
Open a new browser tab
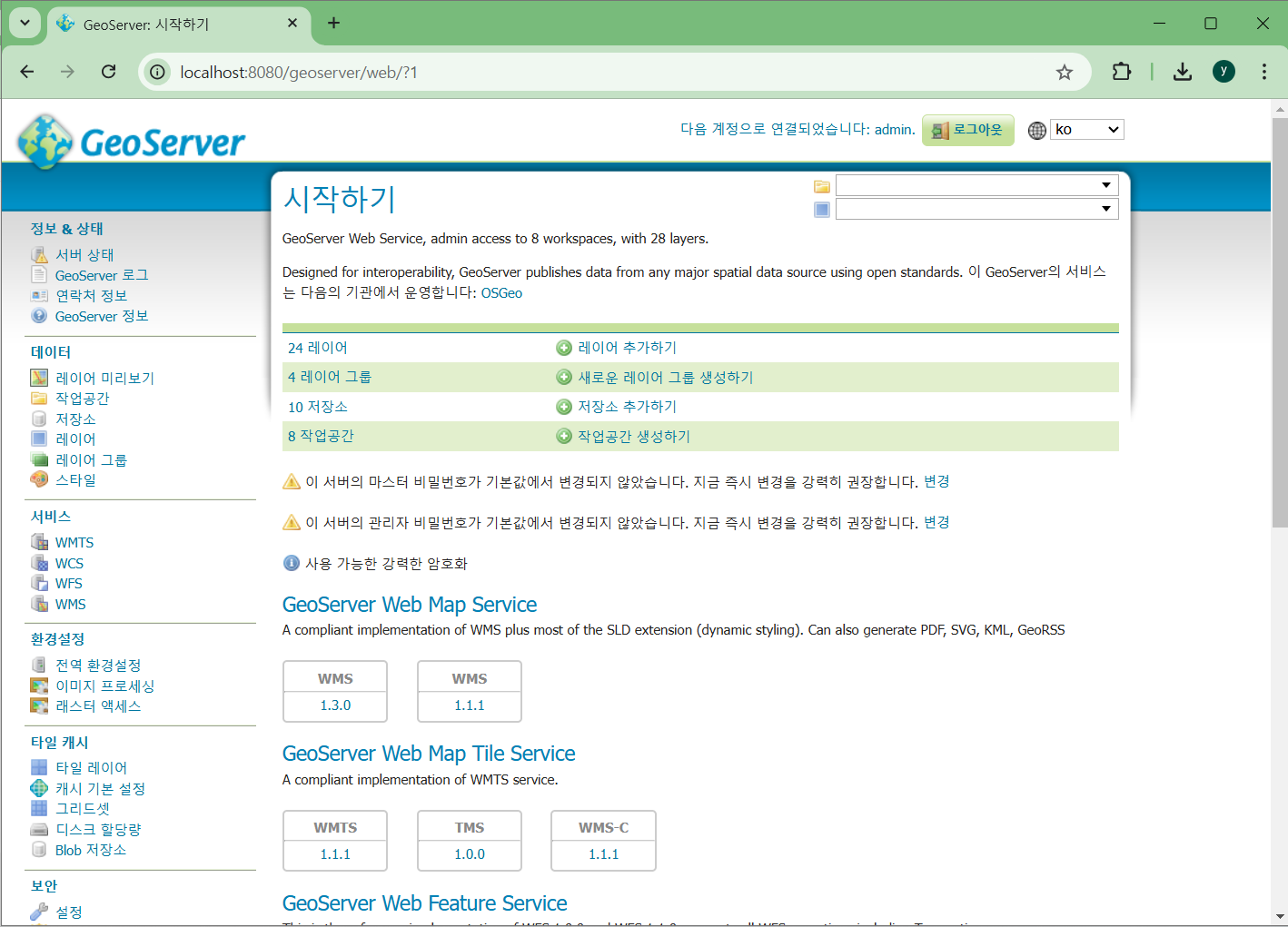click(333, 24)
